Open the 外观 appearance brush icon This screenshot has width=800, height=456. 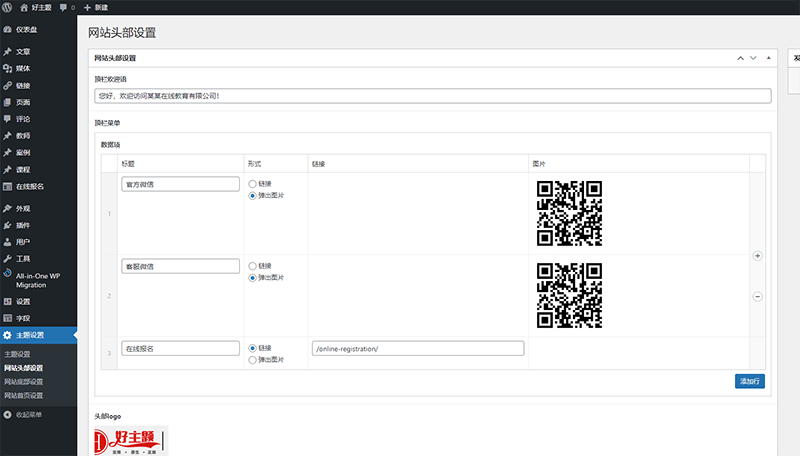[7, 208]
